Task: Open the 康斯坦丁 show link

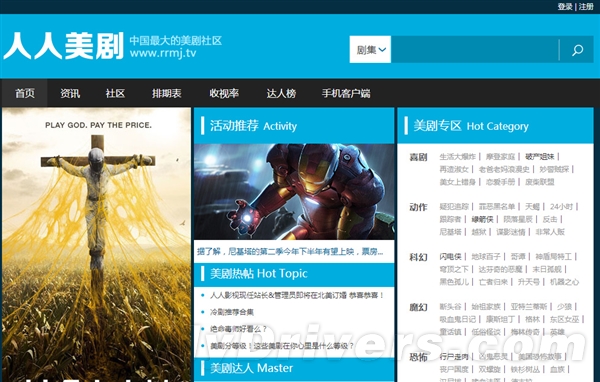Action: click(x=501, y=319)
